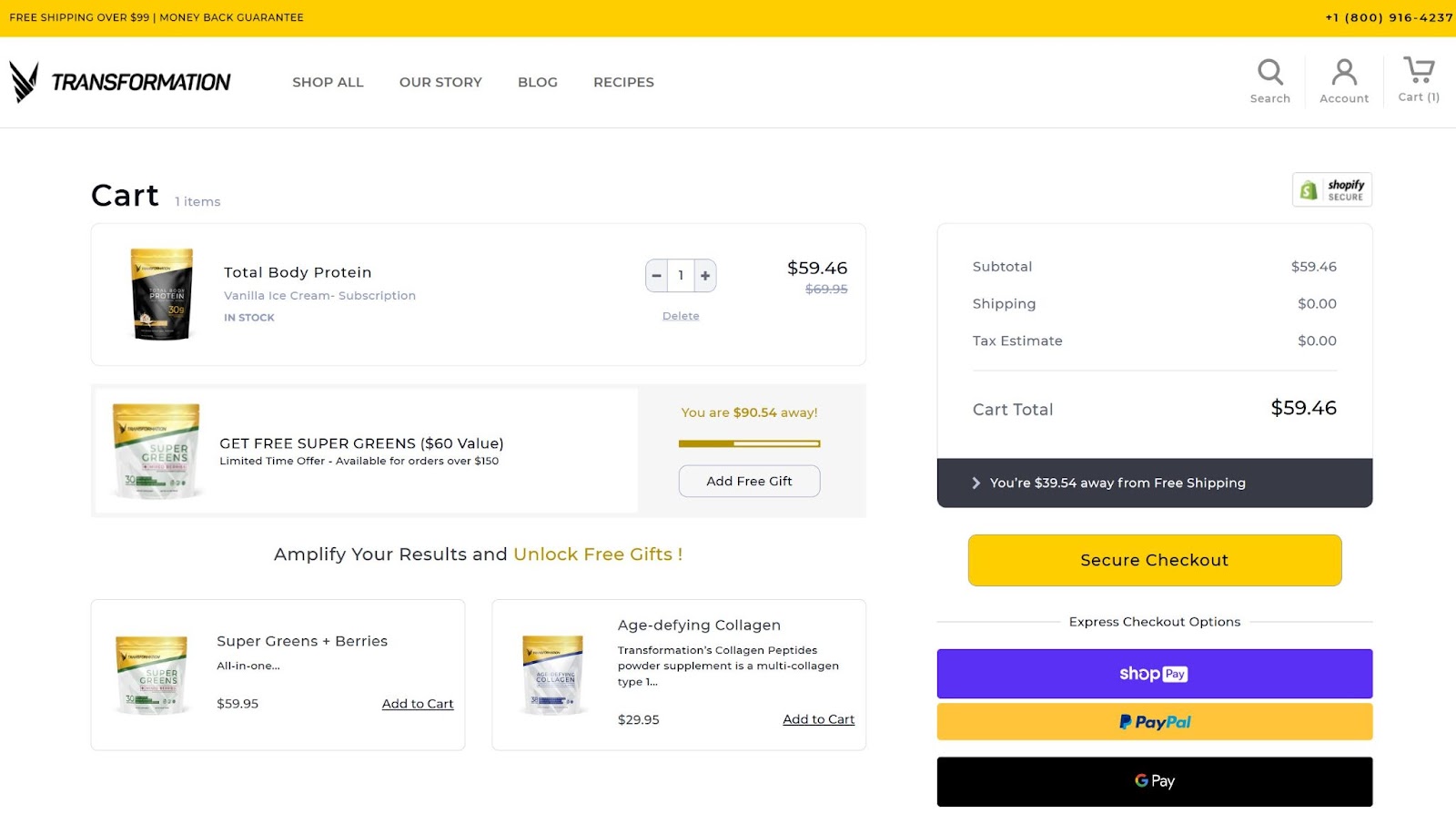
Task: Delete Total Body Protein from cart
Action: click(681, 316)
